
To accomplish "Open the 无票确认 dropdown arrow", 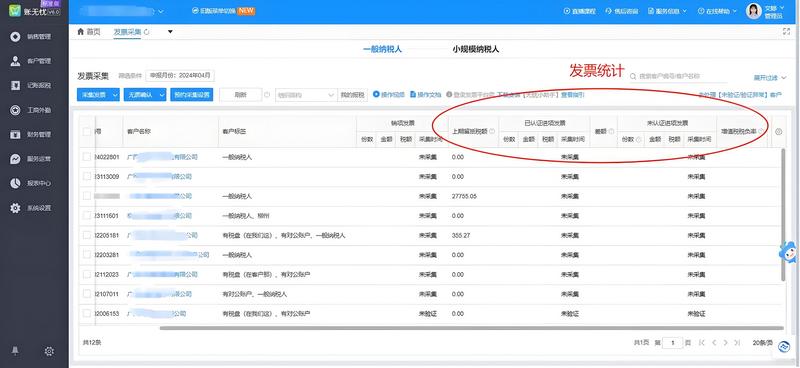I will point(162,95).
